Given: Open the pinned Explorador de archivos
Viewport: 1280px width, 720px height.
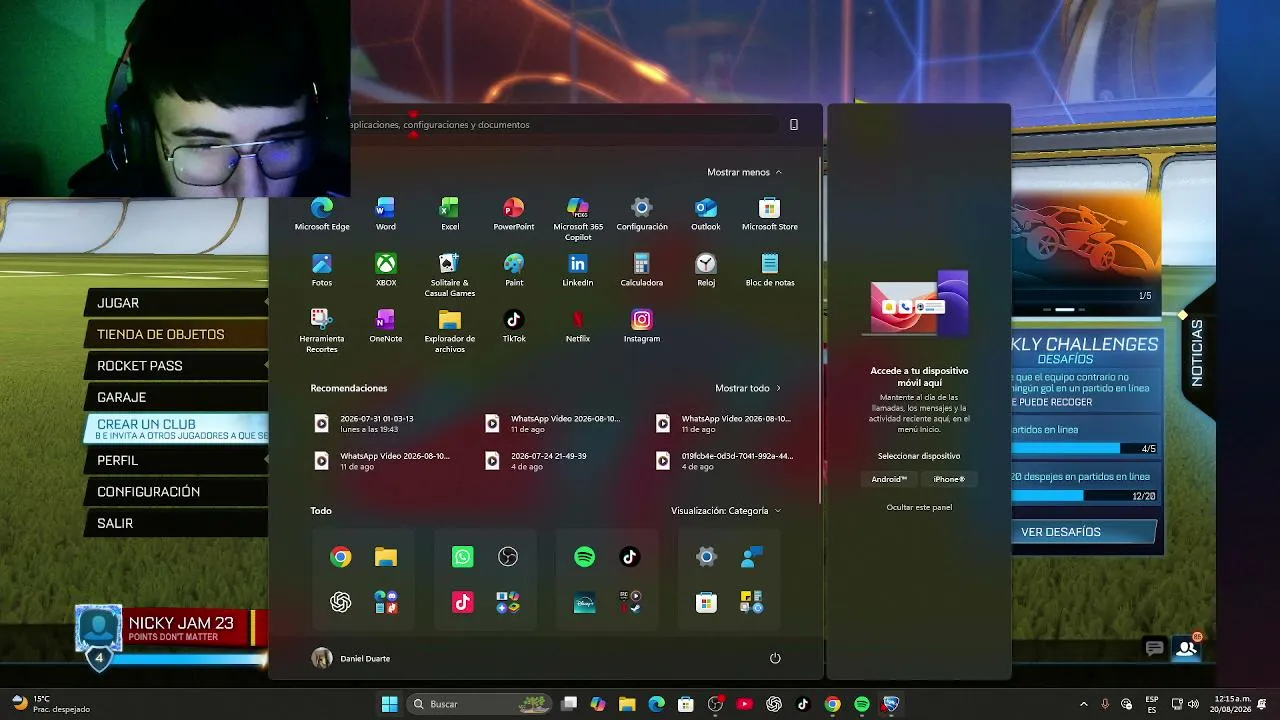Looking at the screenshot, I should coord(450,331).
